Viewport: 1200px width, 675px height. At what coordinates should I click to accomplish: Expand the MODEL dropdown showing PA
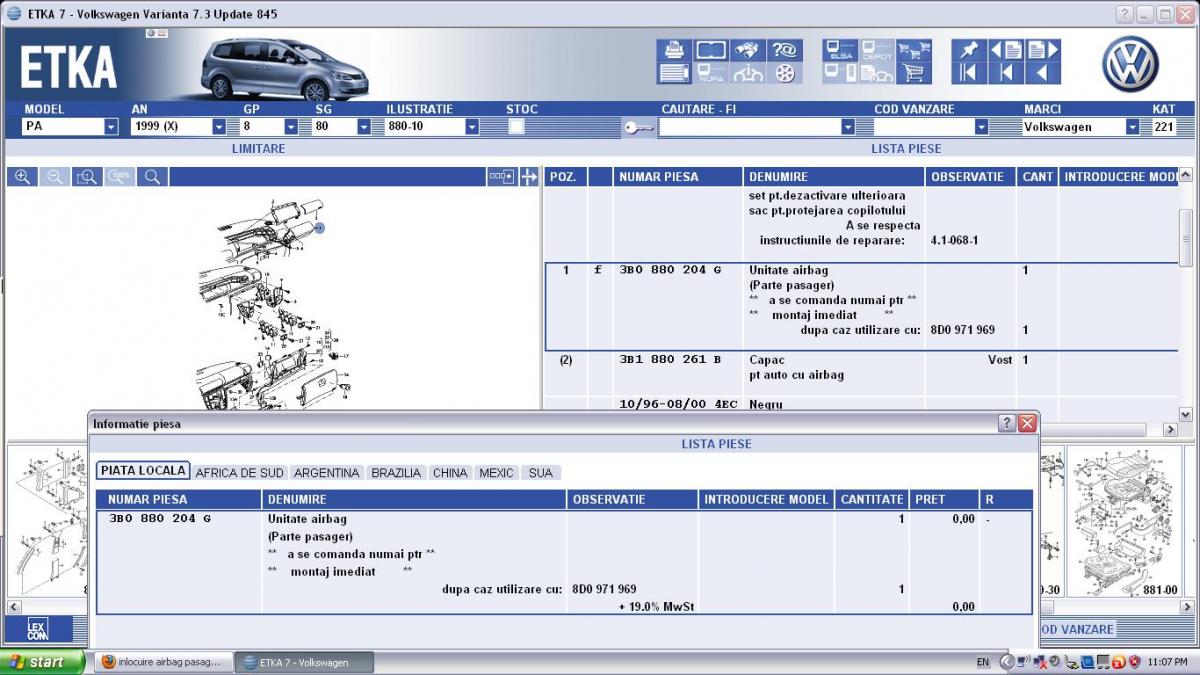click(110, 127)
